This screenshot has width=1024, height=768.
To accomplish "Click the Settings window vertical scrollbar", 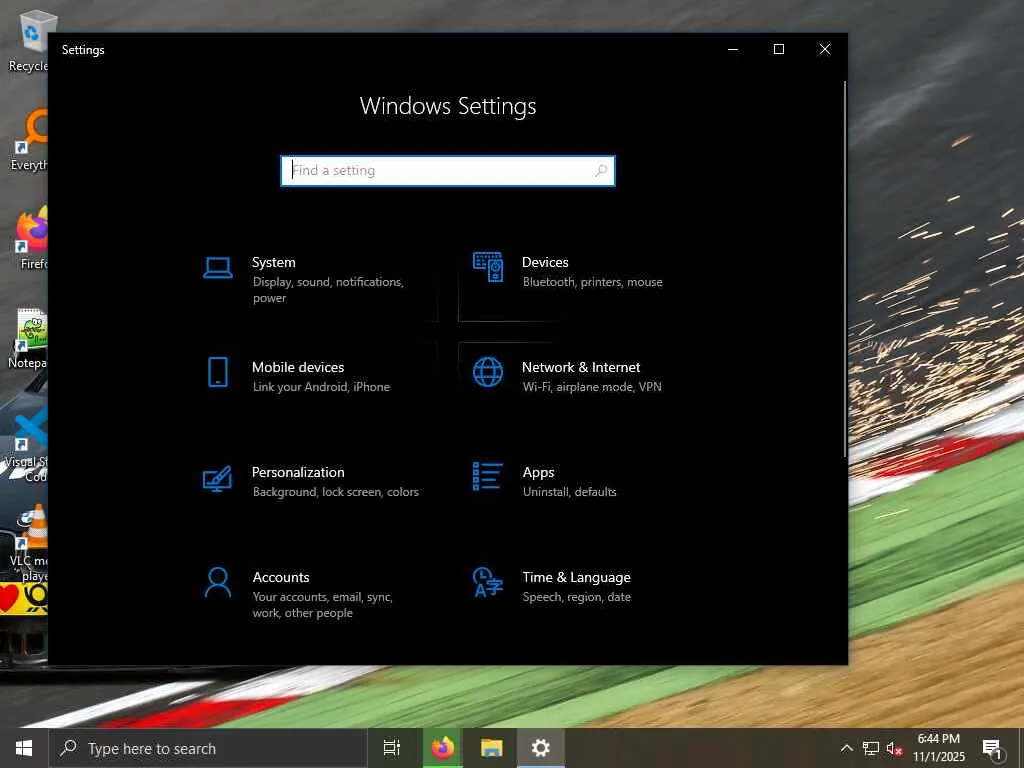I will click(844, 269).
